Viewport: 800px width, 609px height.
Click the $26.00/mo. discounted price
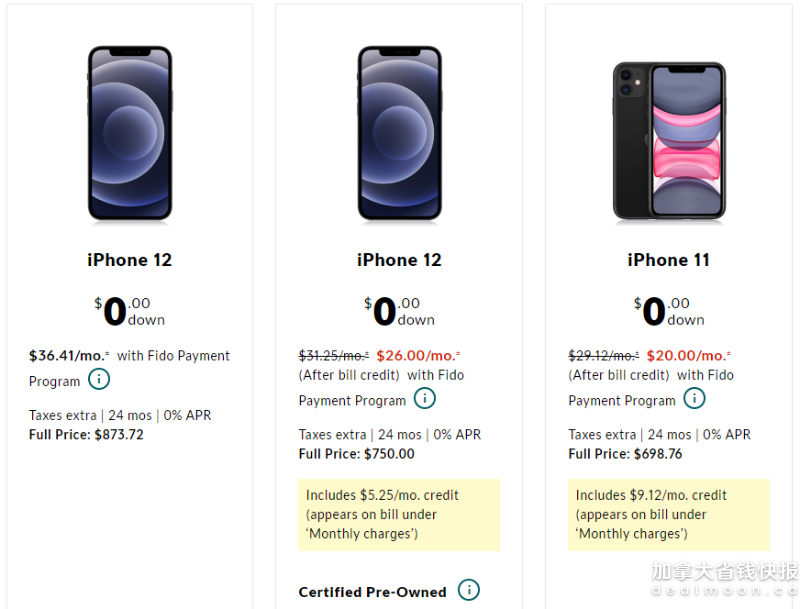[418, 356]
